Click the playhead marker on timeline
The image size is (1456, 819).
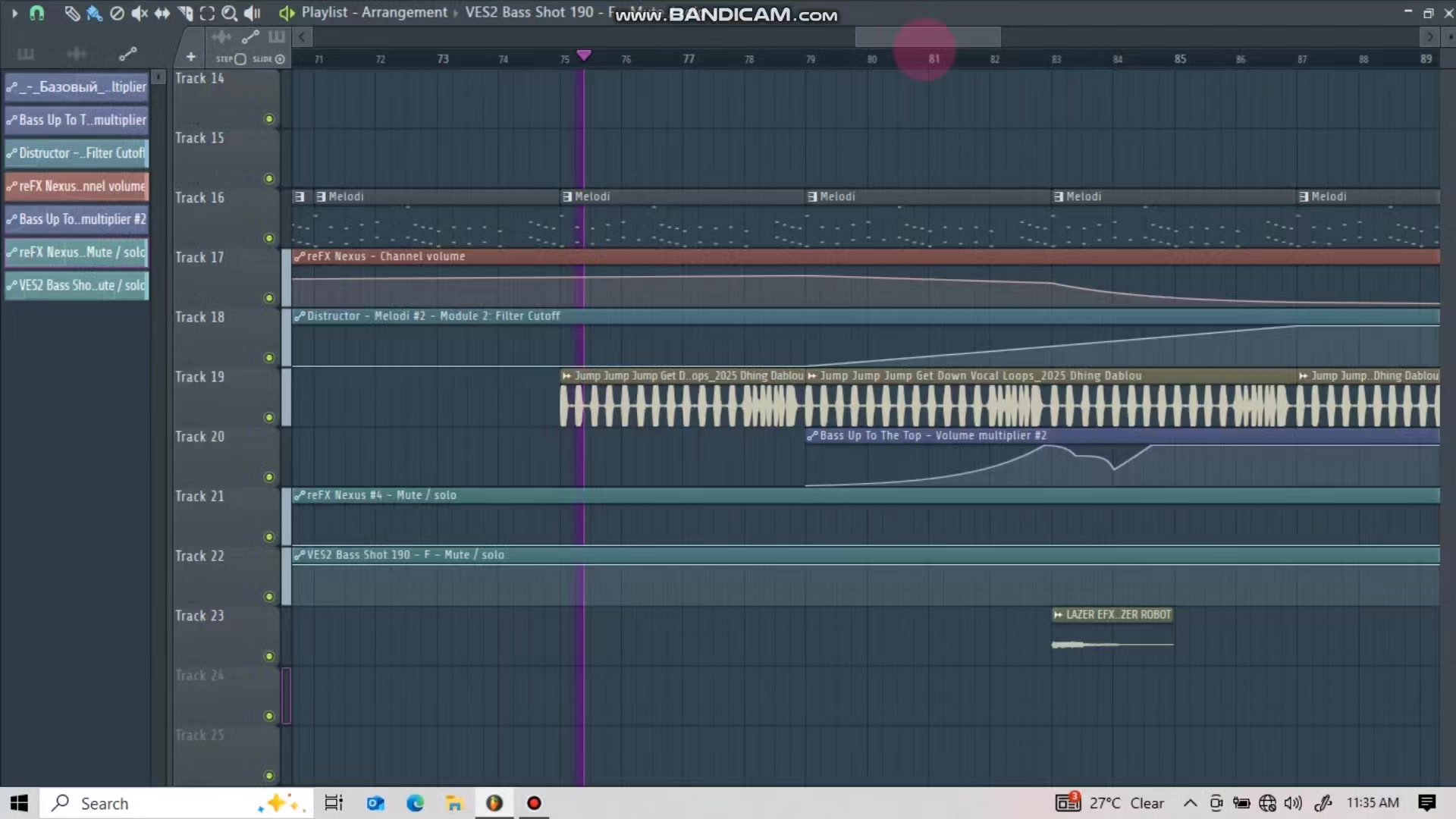pos(583,55)
